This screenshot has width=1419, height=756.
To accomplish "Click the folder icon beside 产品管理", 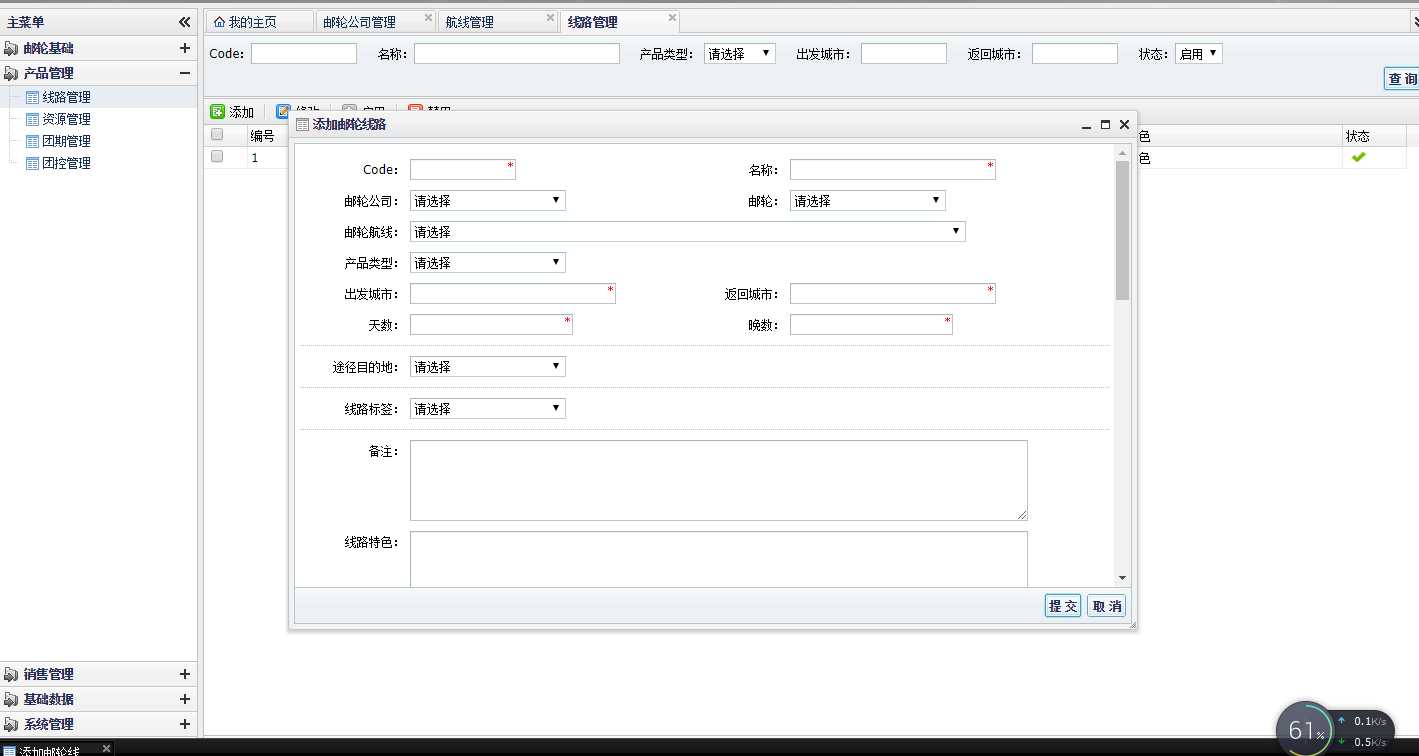I will [11, 73].
